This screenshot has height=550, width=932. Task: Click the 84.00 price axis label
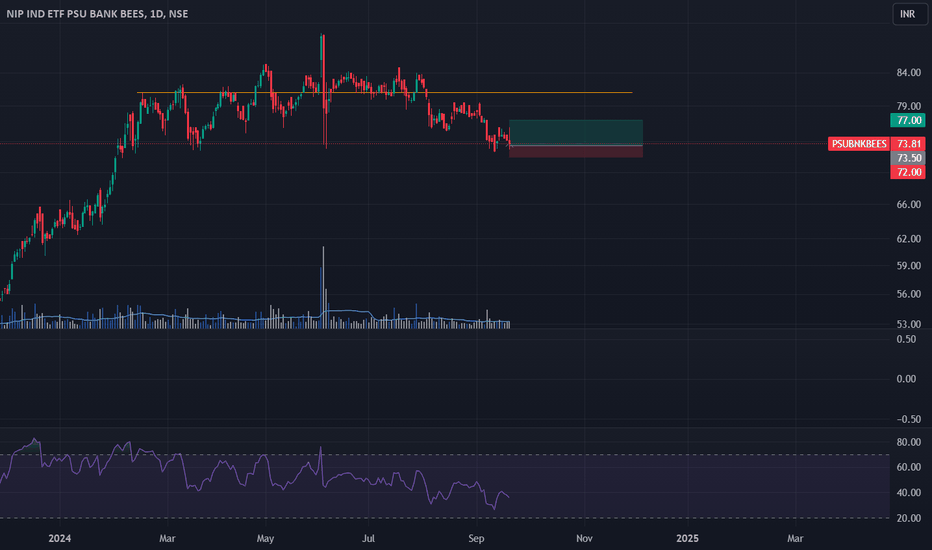908,73
